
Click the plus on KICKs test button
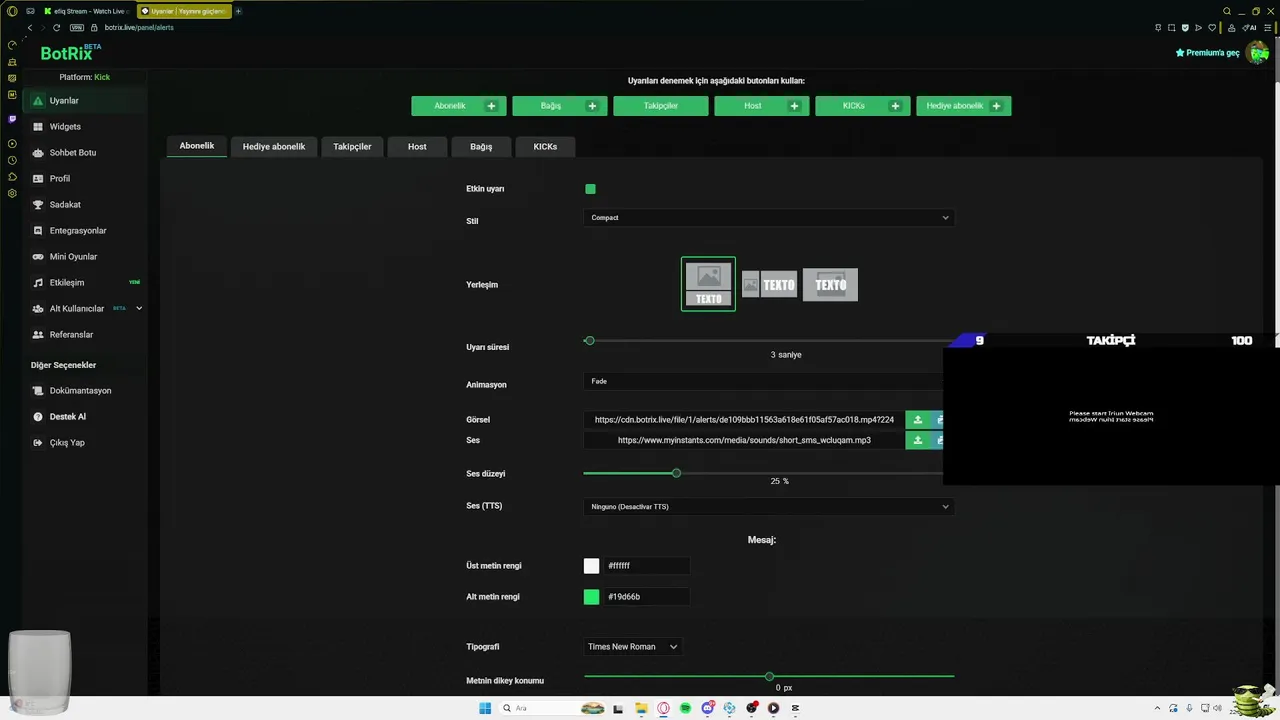[895, 106]
